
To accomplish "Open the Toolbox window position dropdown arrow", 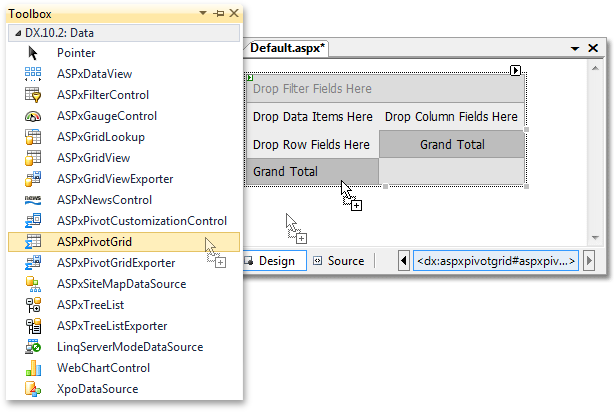I will [203, 13].
